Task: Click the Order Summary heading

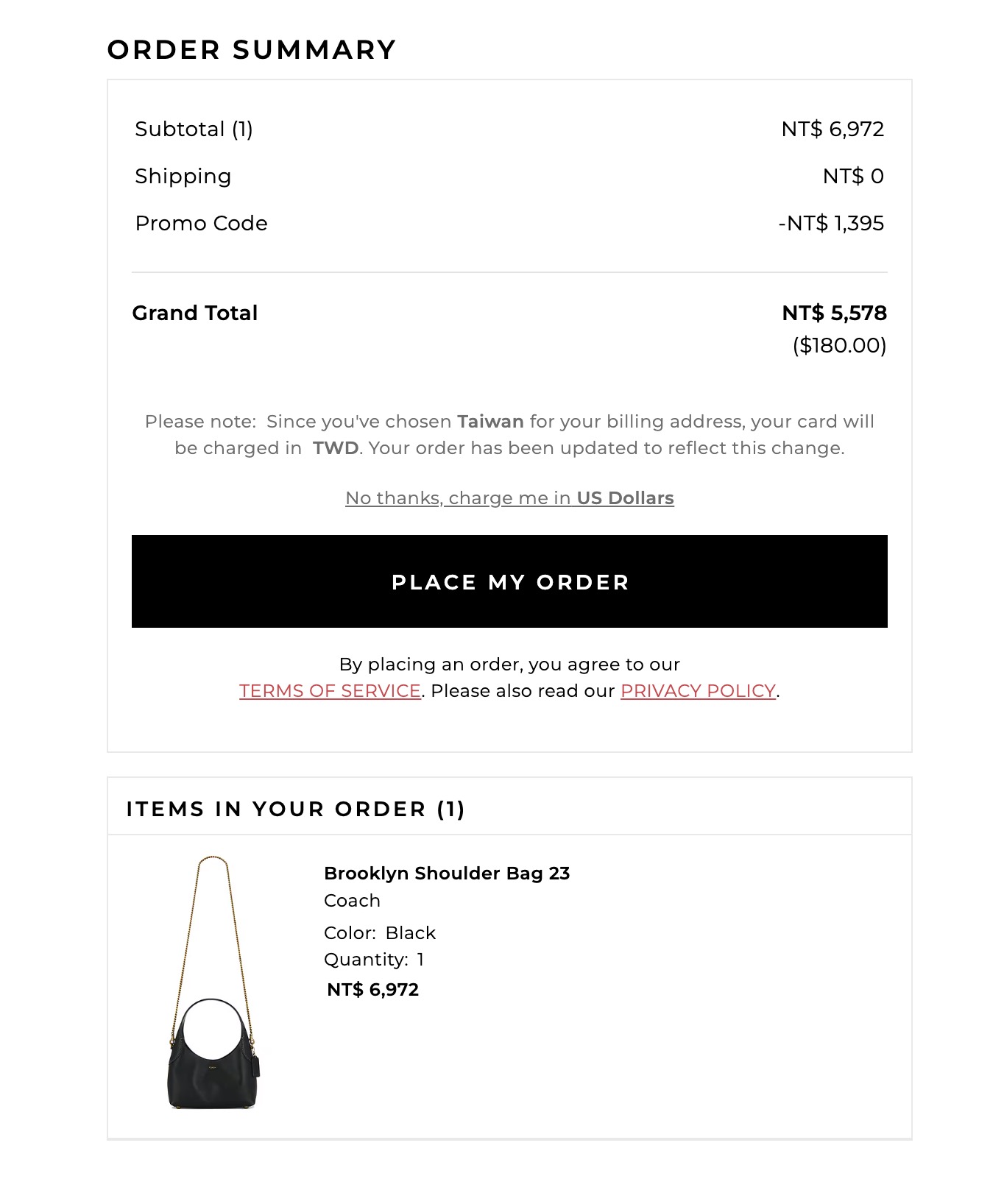Action: pyautogui.click(x=252, y=50)
